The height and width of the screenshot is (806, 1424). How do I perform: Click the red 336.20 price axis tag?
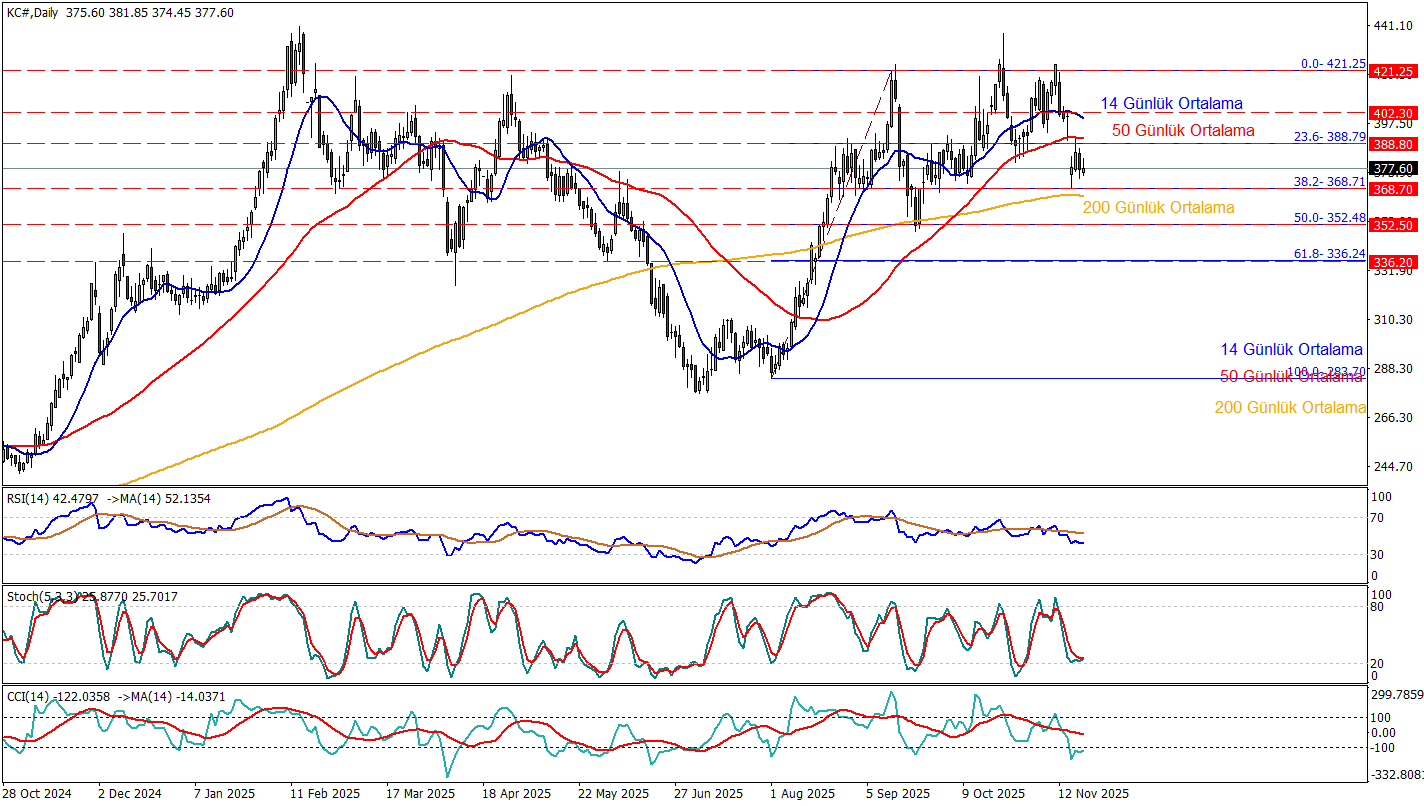1392,262
